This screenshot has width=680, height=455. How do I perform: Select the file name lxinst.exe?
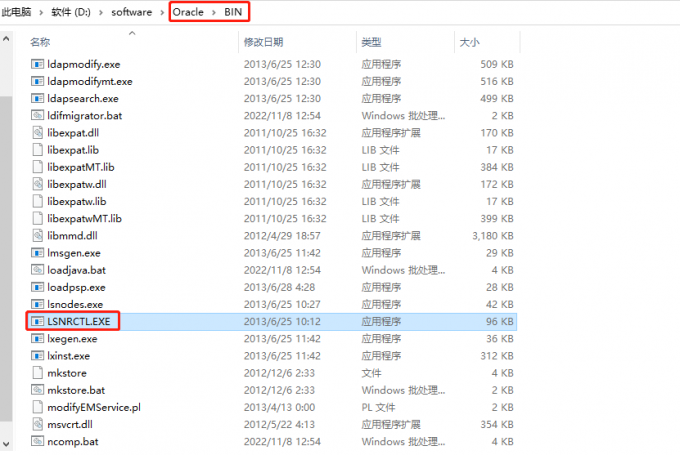[69, 356]
